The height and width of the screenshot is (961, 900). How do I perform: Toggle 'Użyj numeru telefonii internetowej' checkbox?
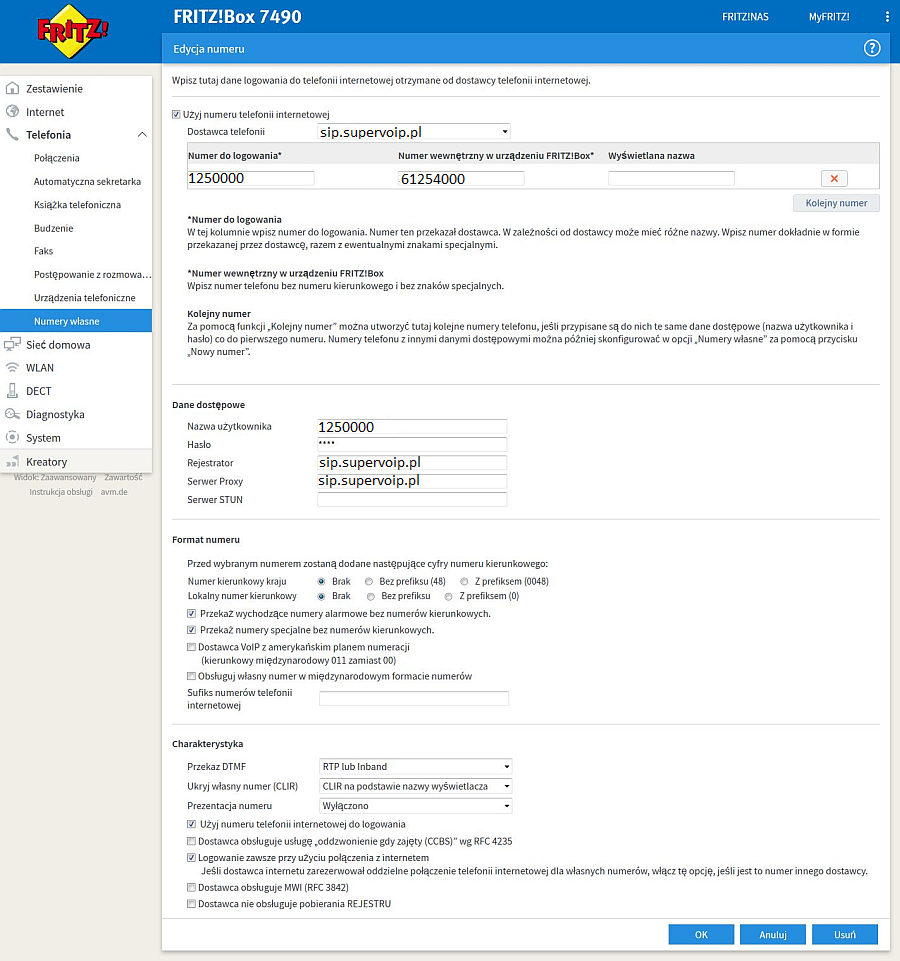176,115
